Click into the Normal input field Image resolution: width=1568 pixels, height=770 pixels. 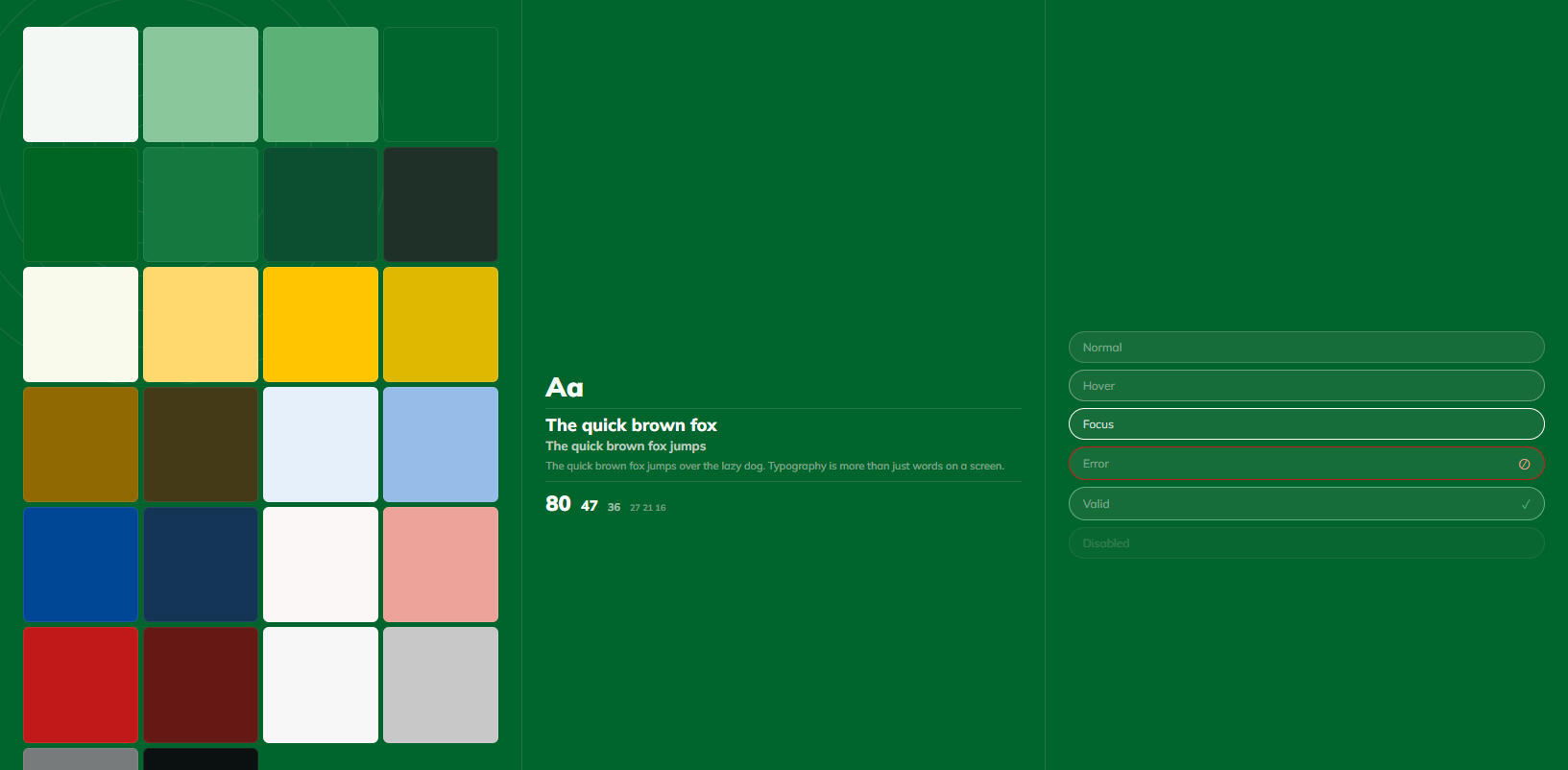click(x=1306, y=348)
